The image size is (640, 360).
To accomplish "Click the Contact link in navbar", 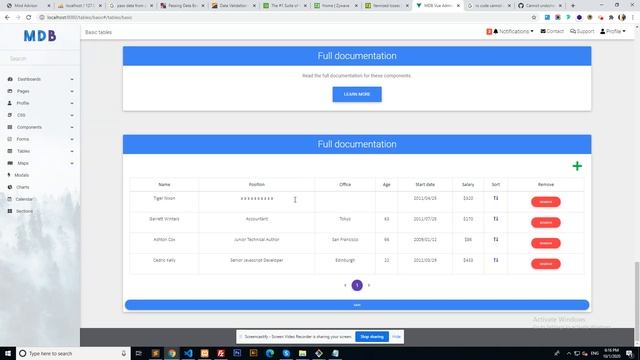I will [x=552, y=31].
